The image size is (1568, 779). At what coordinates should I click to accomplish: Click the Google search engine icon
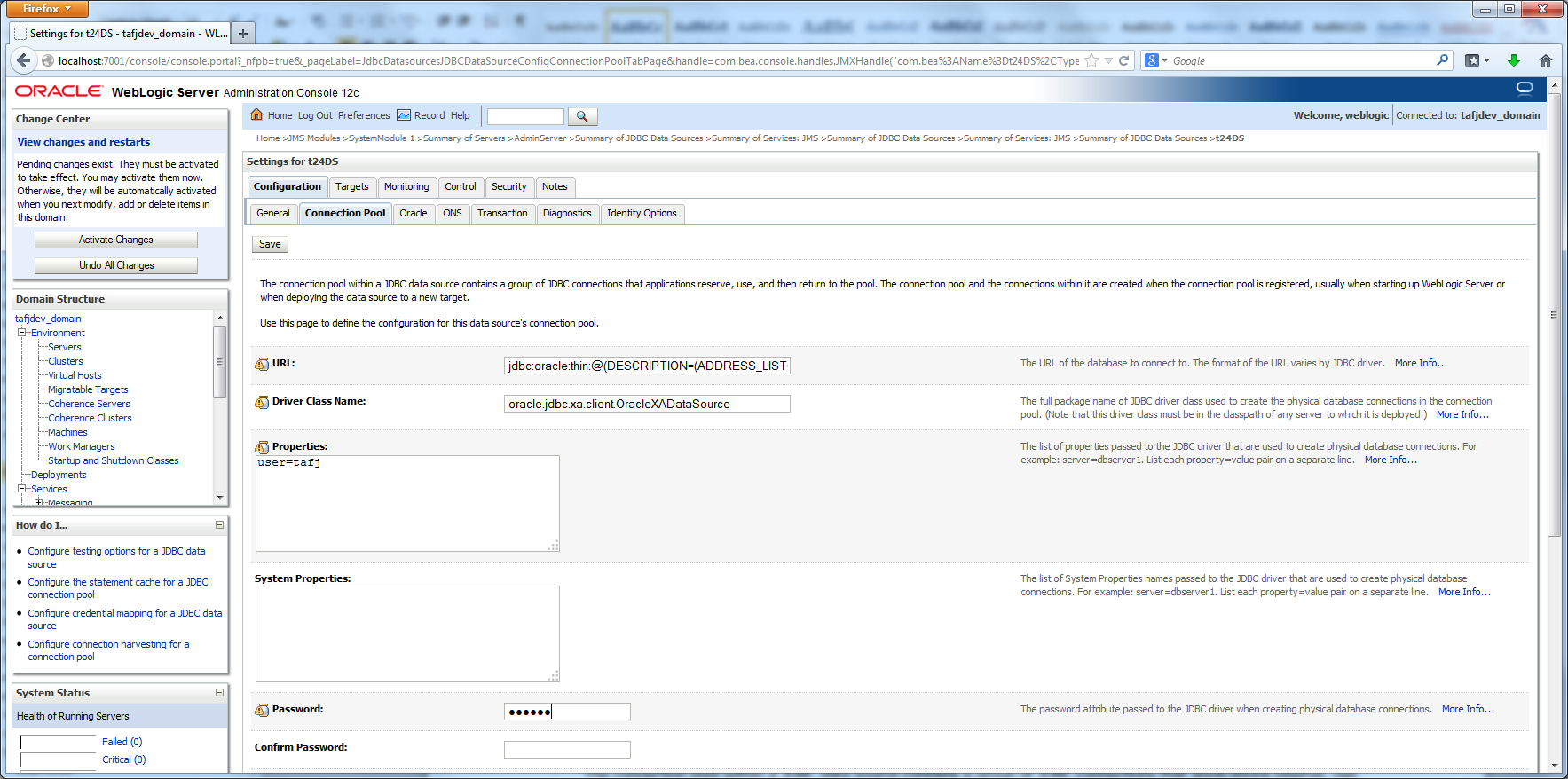(x=1152, y=60)
